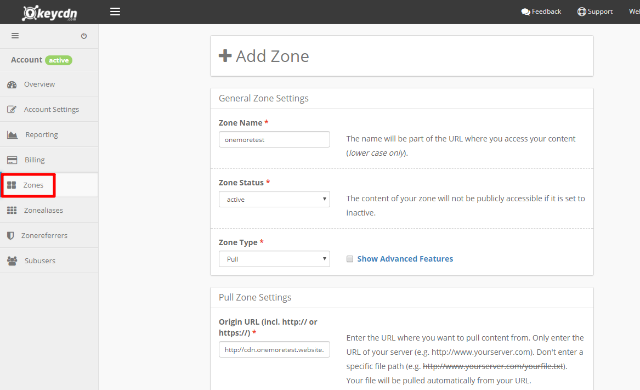Click the green active account badge

click(x=59, y=60)
